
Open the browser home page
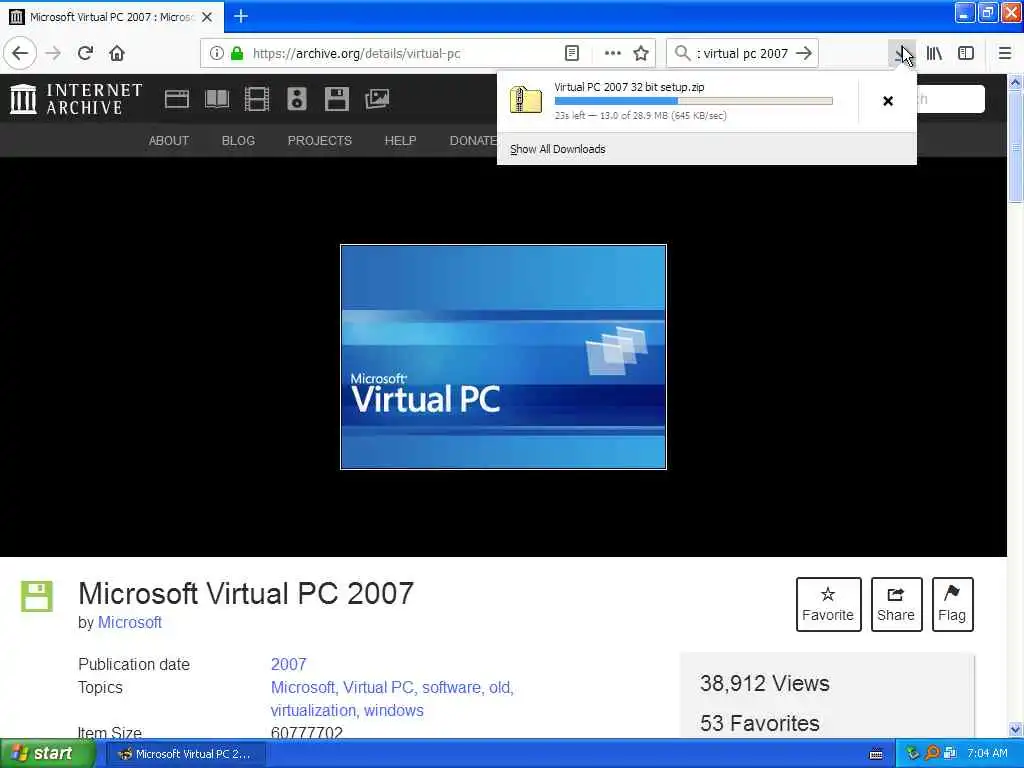click(117, 53)
